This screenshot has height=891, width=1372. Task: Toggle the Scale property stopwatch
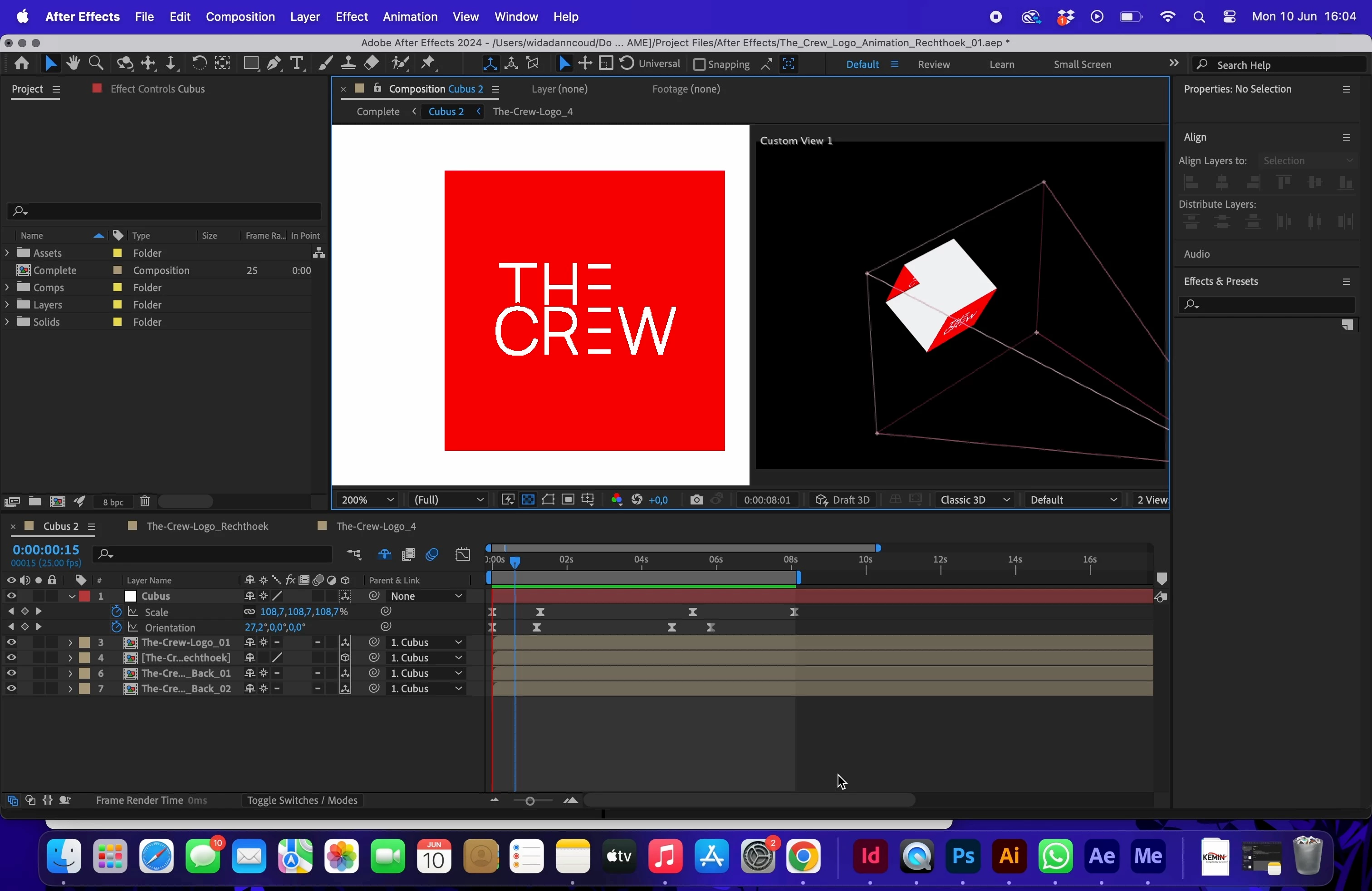point(117,612)
